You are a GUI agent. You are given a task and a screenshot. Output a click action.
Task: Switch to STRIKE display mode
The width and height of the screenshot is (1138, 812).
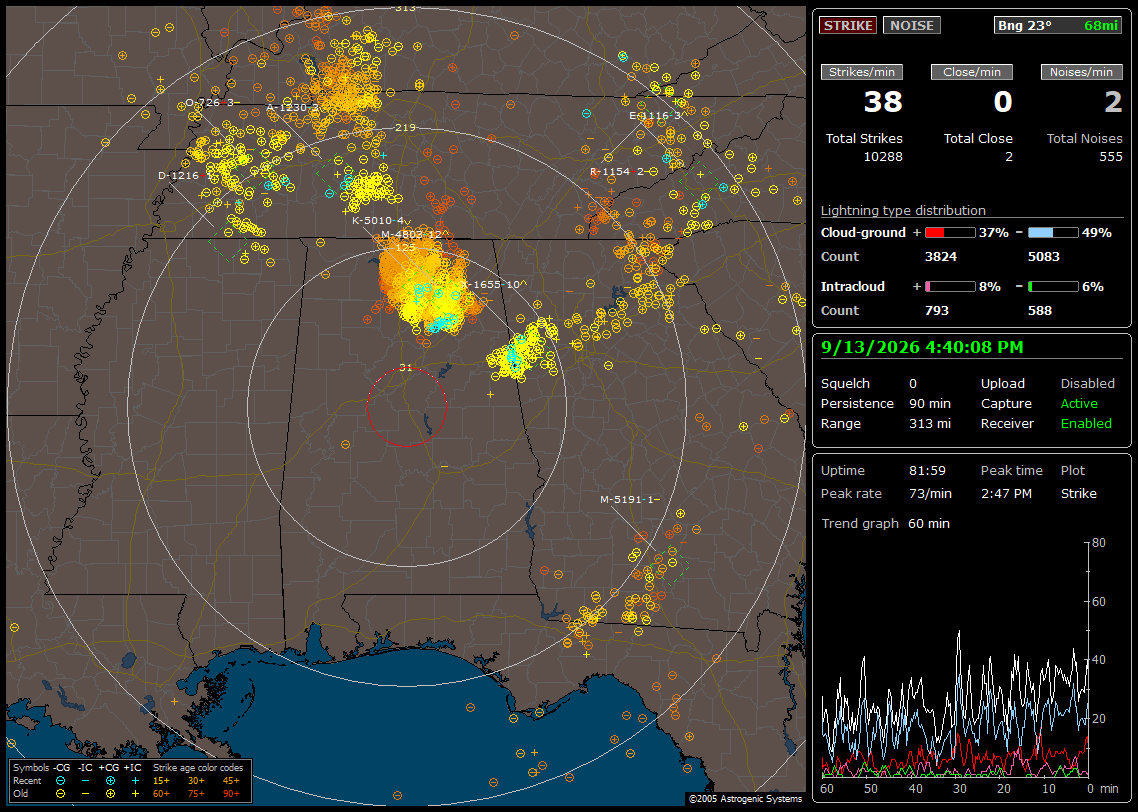point(848,25)
